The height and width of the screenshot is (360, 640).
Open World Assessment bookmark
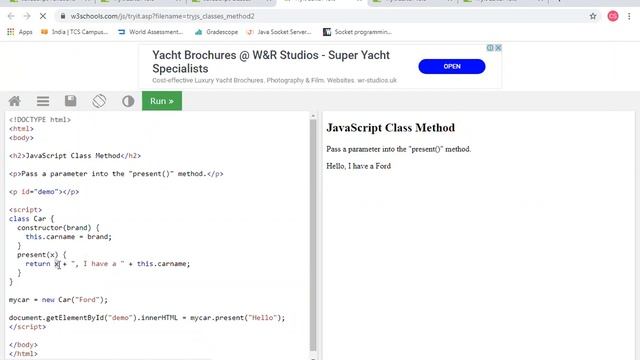151,32
